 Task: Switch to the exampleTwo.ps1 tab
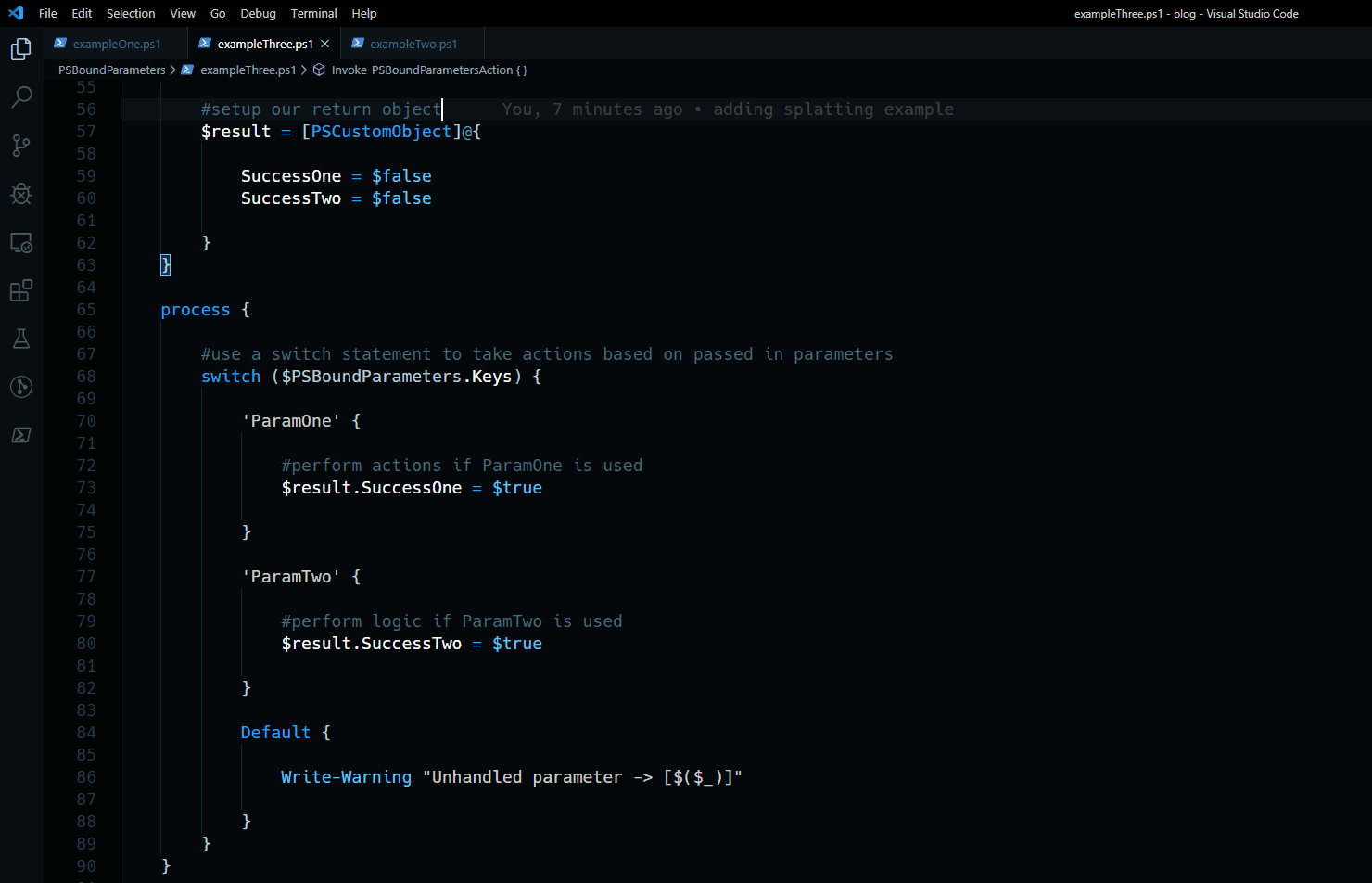[x=413, y=43]
